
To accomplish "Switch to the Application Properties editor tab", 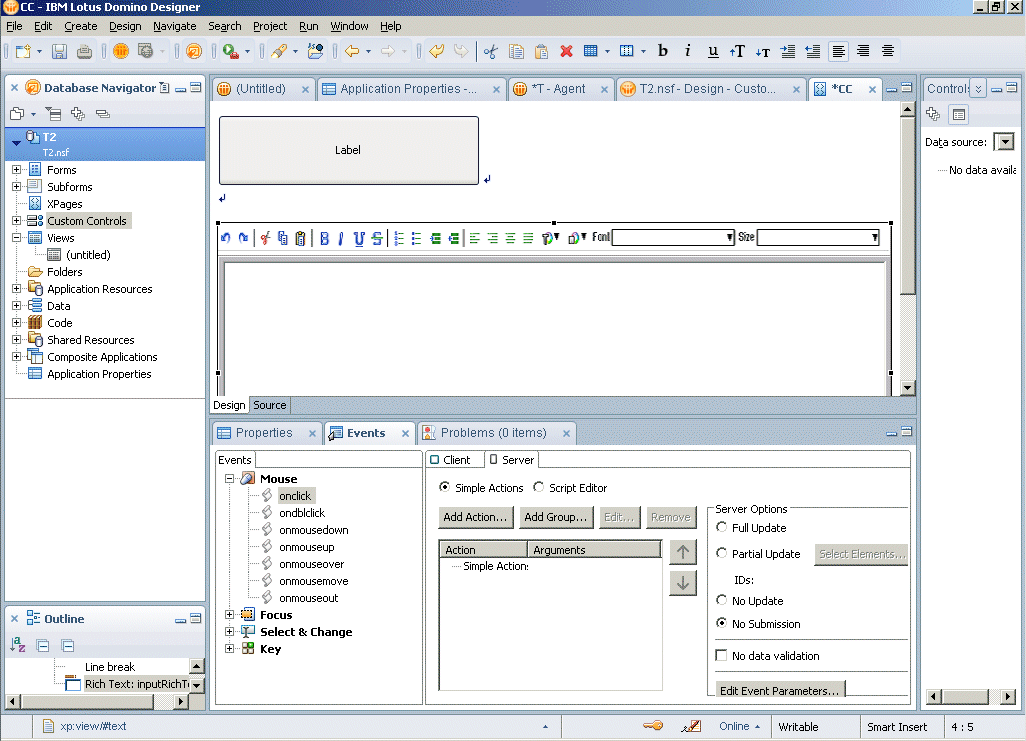I will (410, 89).
